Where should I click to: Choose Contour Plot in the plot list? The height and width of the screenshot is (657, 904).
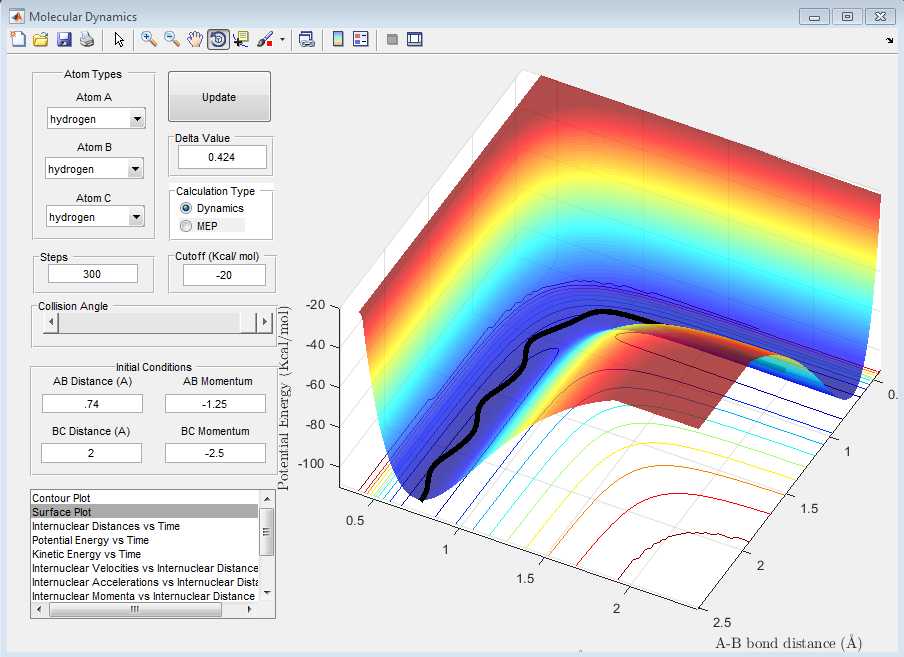click(69, 497)
